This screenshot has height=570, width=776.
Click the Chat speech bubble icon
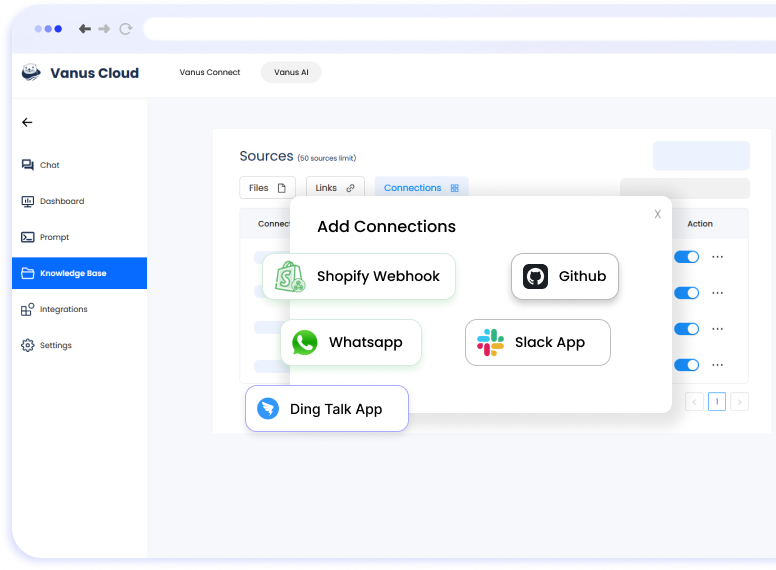(28, 165)
